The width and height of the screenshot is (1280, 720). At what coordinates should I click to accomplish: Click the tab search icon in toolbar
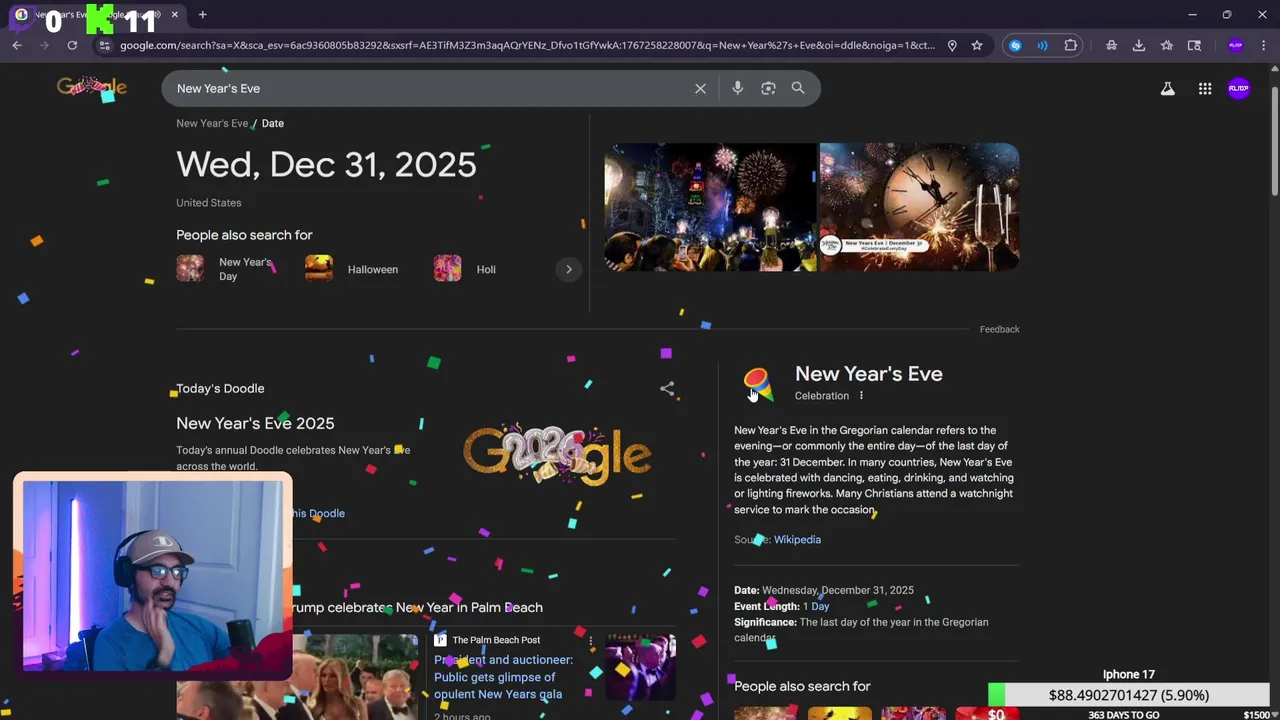1194,45
